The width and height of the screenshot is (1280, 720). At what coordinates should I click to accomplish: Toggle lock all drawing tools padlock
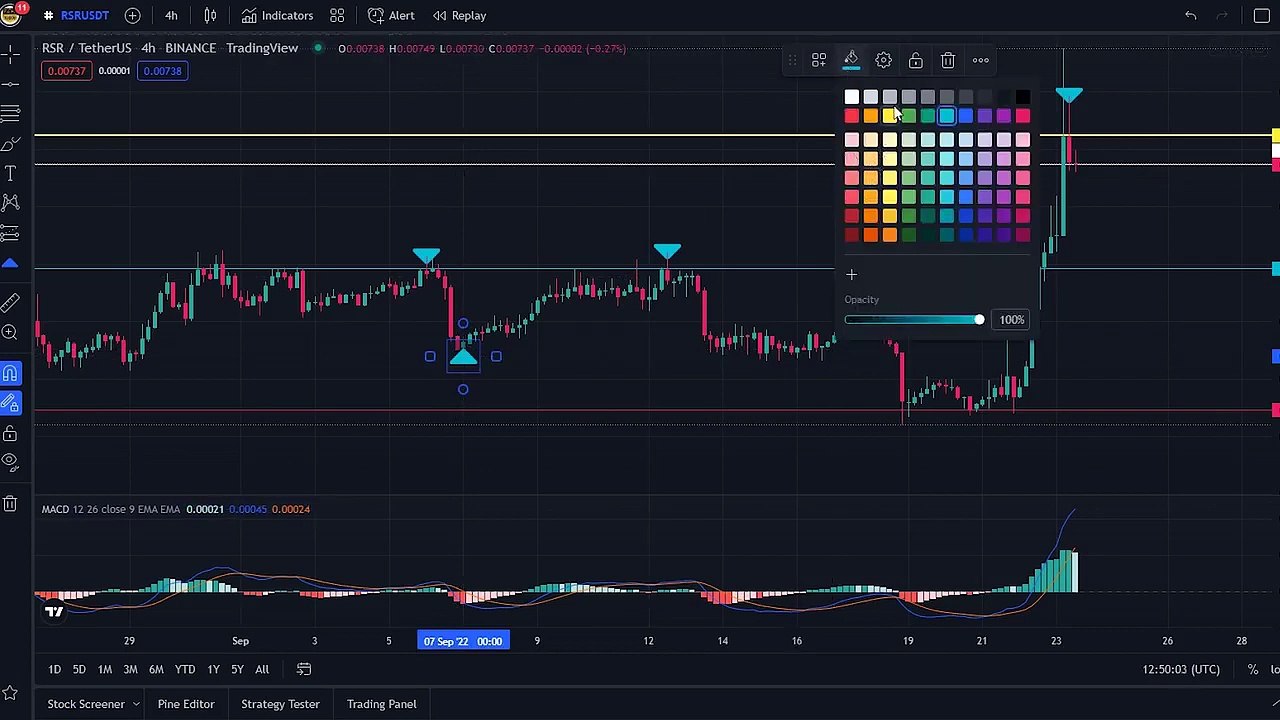point(10,433)
